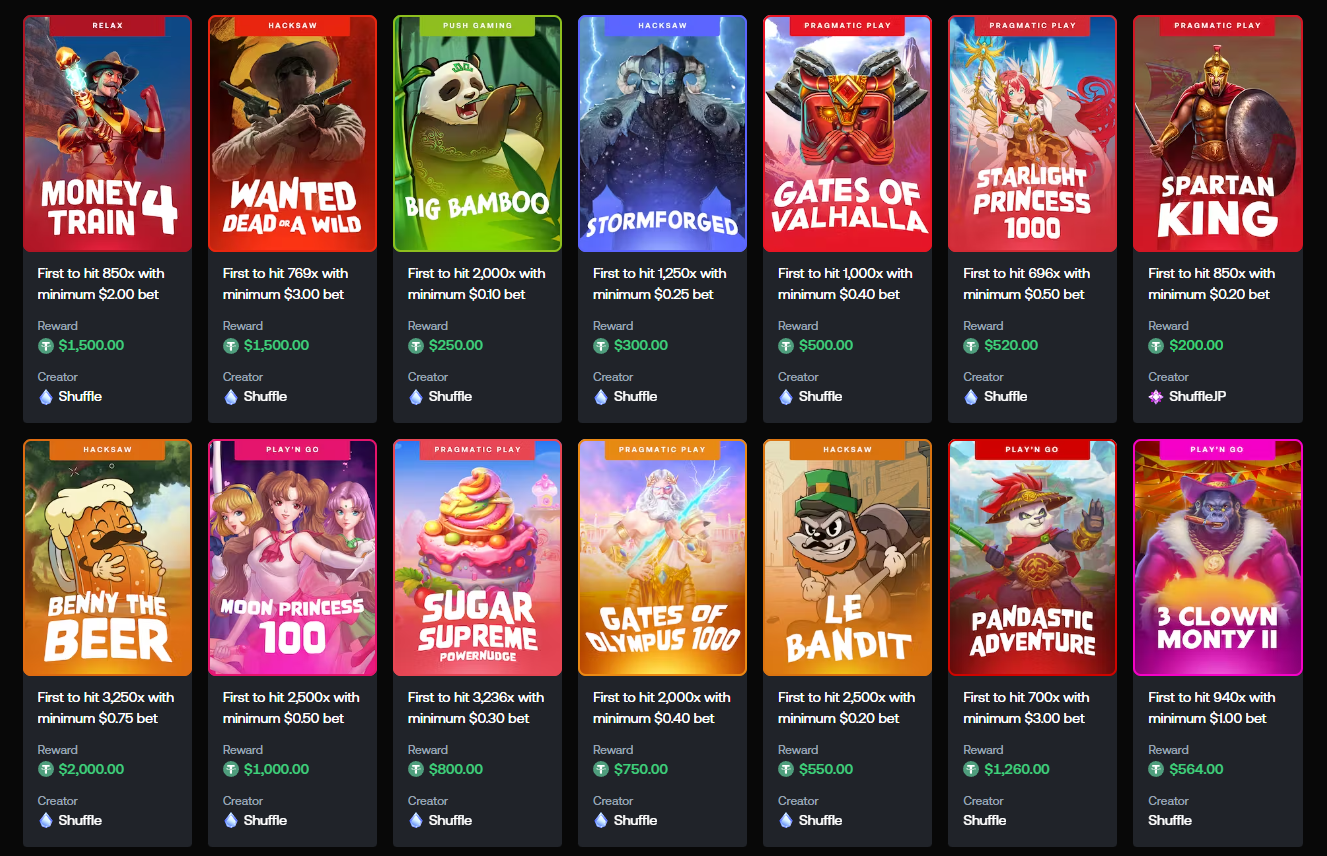
Task: Select the Starlight Princess 1000 thumbnail
Action: point(1032,133)
